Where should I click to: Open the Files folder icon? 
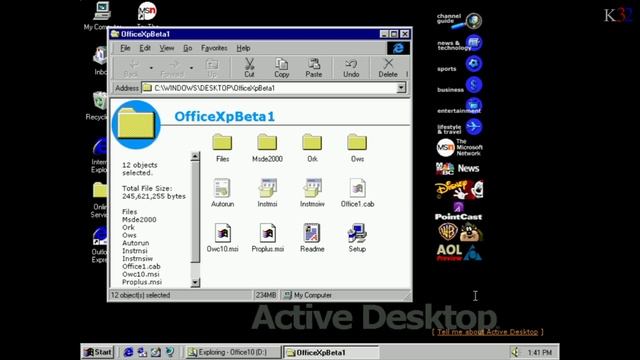coord(222,142)
